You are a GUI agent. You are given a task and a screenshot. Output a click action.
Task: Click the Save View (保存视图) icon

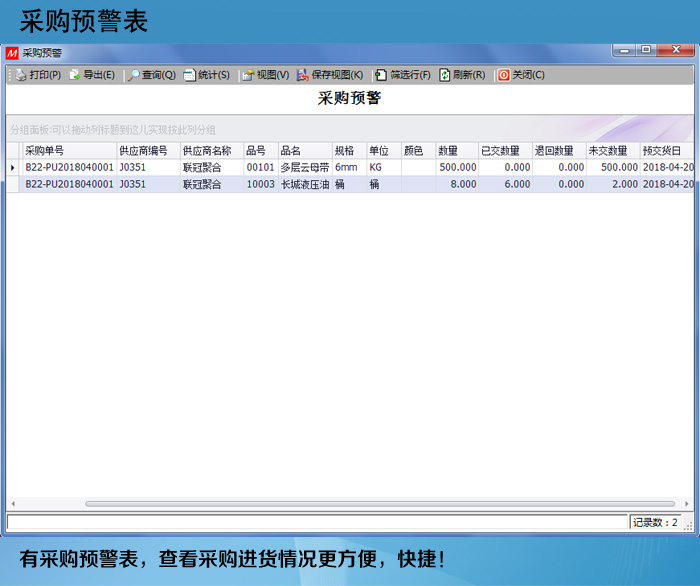[x=303, y=75]
